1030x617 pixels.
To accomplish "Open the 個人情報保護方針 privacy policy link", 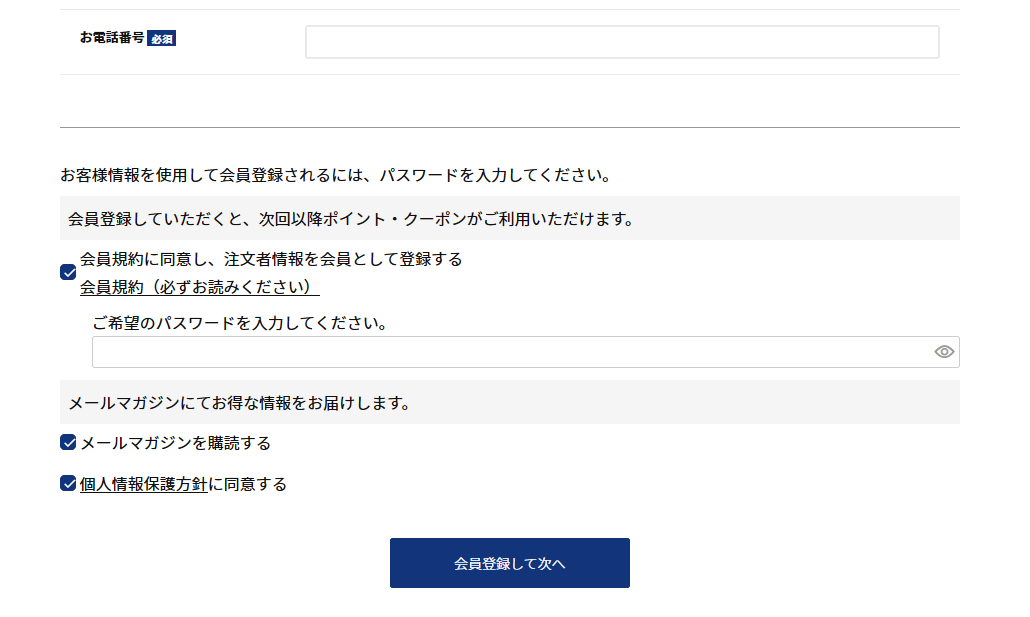I will 142,483.
